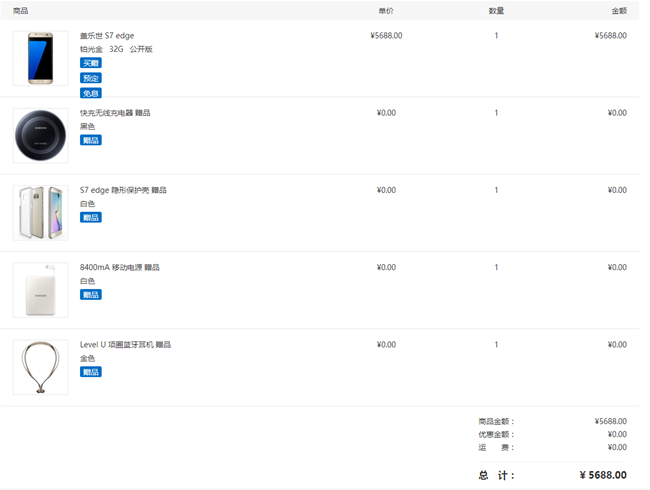
Task: Click the Level U 项圈蓝牙耳机 product title
Action: (125, 344)
